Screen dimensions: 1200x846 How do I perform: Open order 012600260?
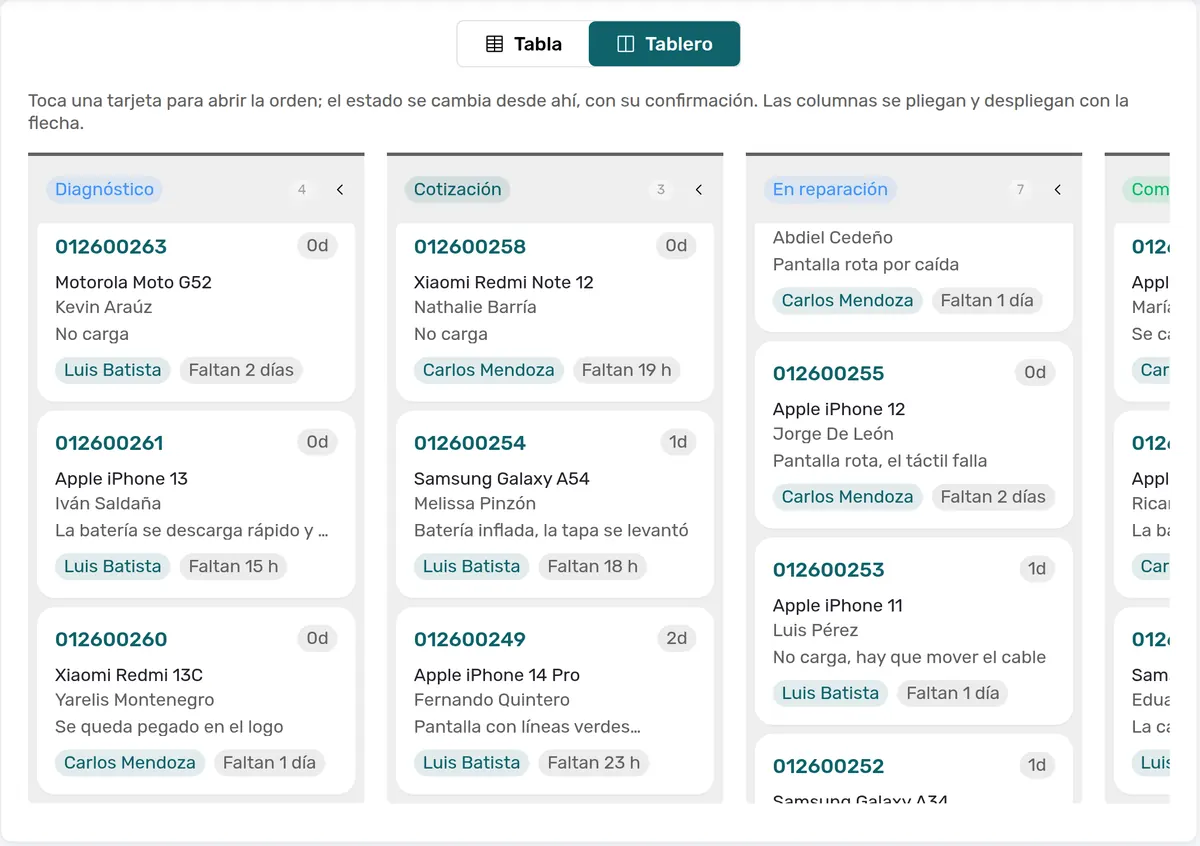[x=111, y=639]
